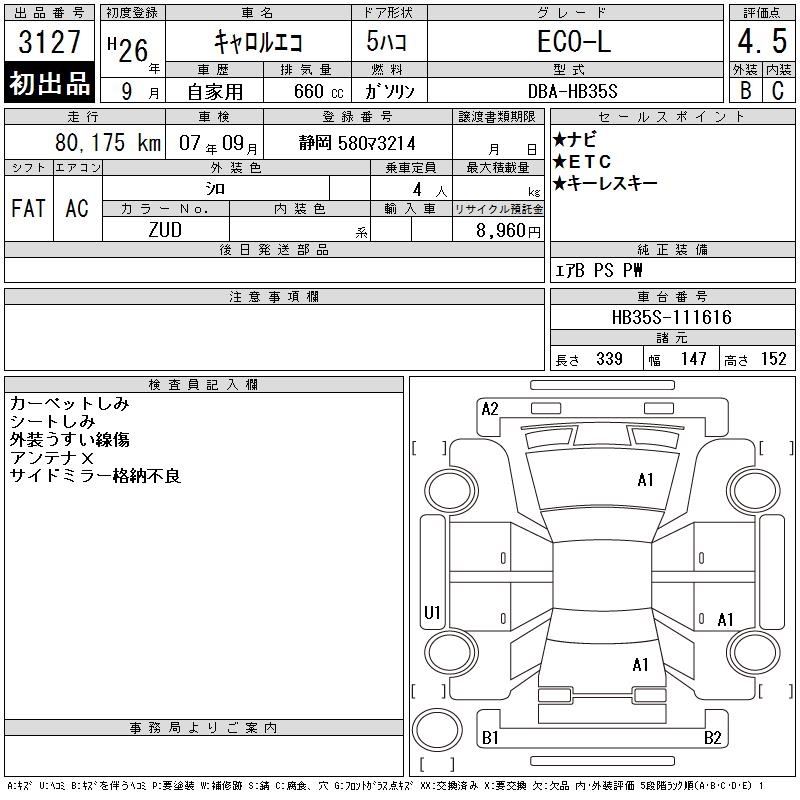800x800 pixels.
Task: Click the interior grade C
Action: (x=778, y=91)
